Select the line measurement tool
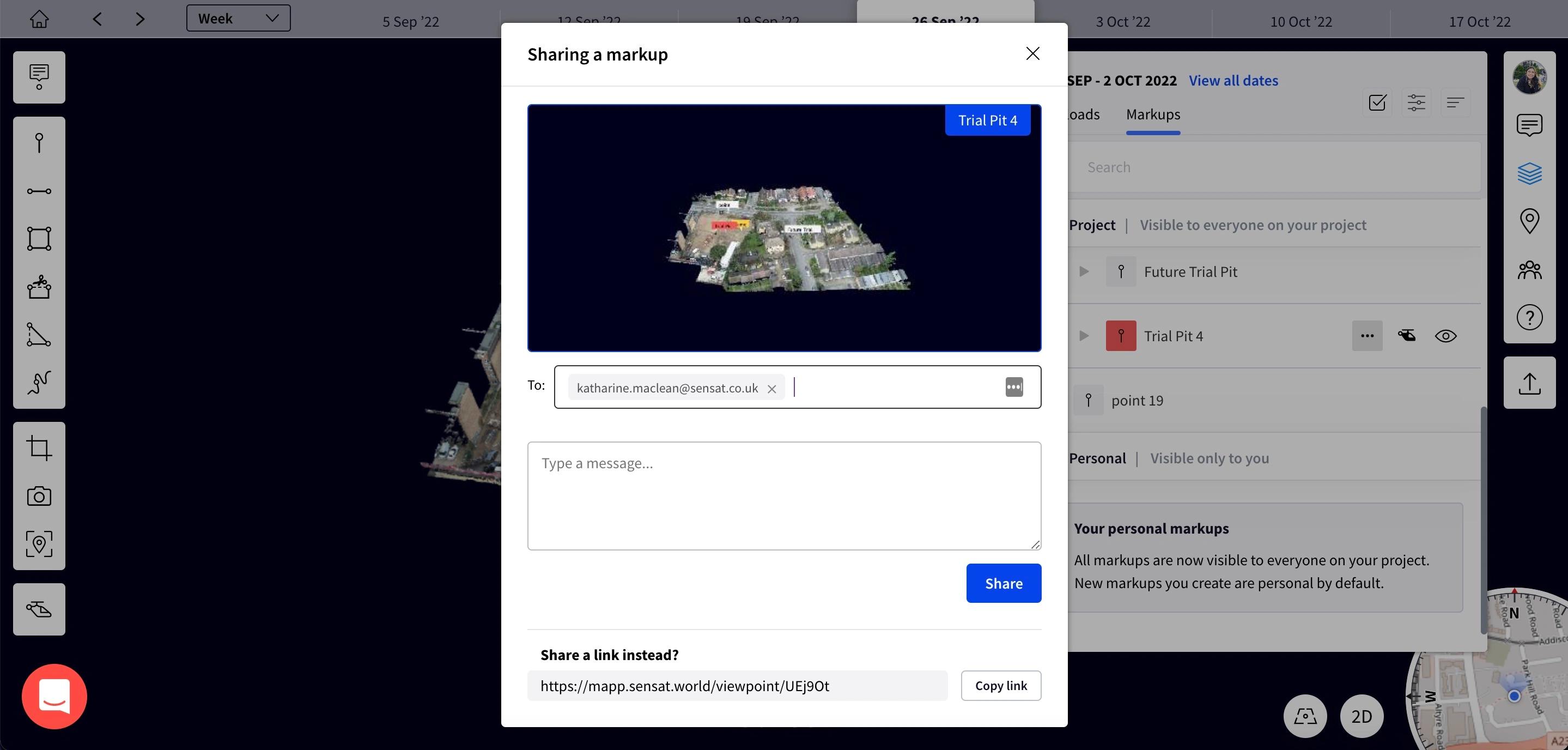 point(39,191)
